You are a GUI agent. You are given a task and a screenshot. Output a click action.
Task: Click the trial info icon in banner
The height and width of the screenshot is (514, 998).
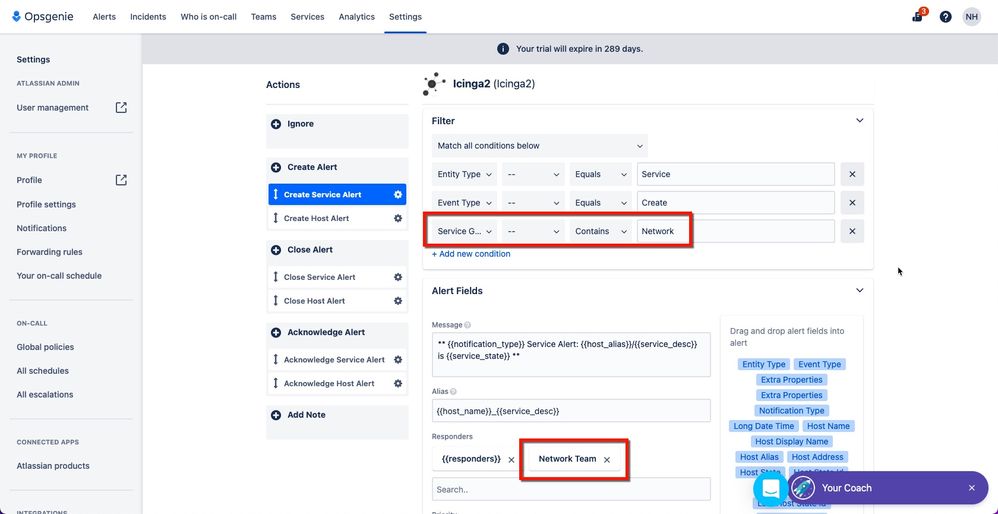503,49
